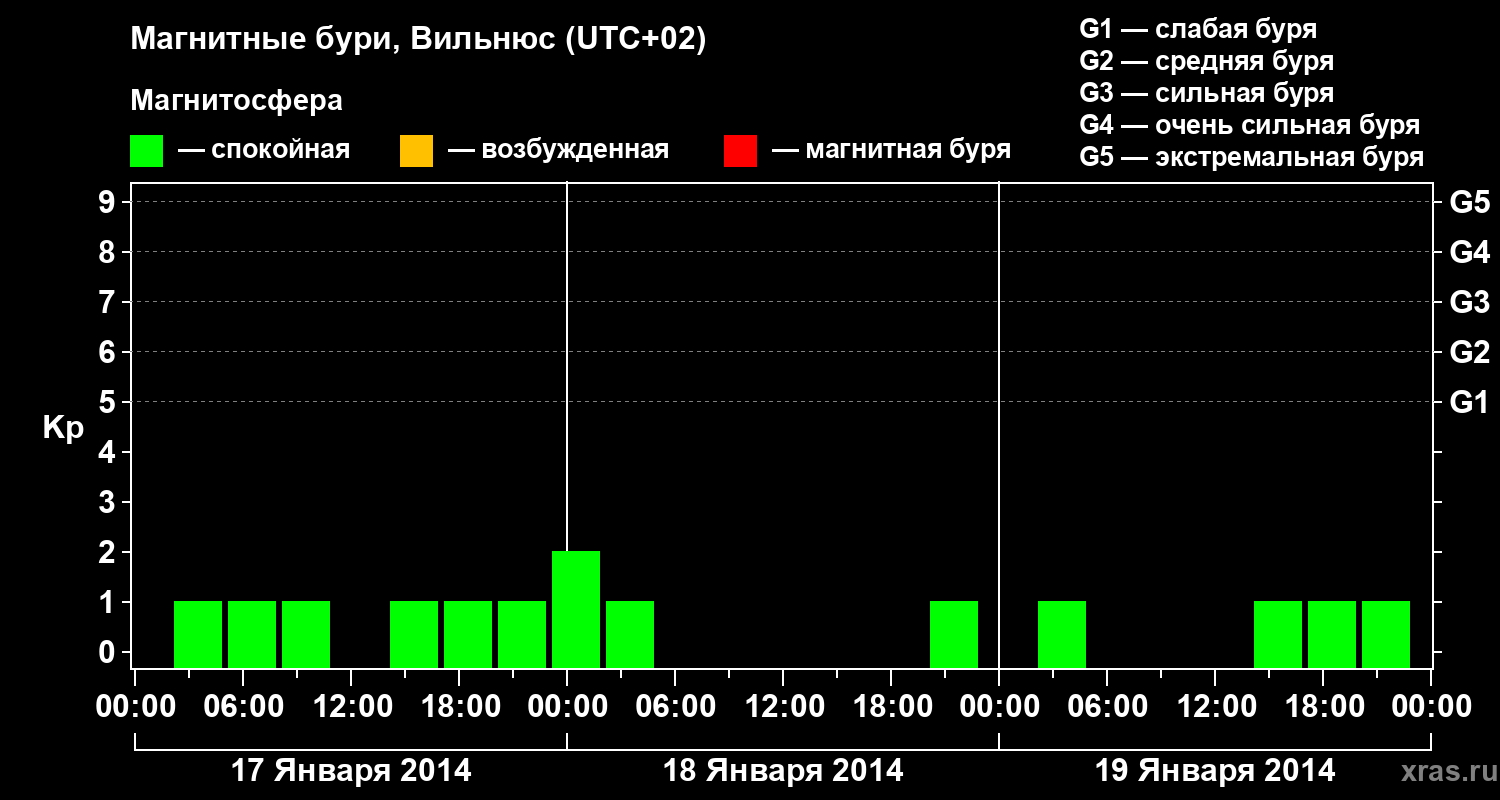Click legend line 'G5 — экстремальная буря'
Viewport: 1500px width, 800px height.
pos(1252,157)
